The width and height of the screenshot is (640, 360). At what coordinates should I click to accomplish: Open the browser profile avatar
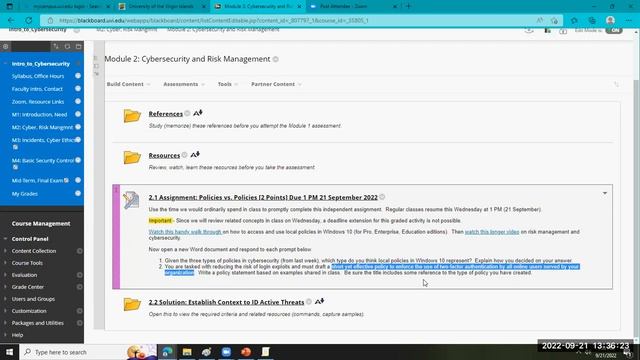pyautogui.click(x=611, y=20)
